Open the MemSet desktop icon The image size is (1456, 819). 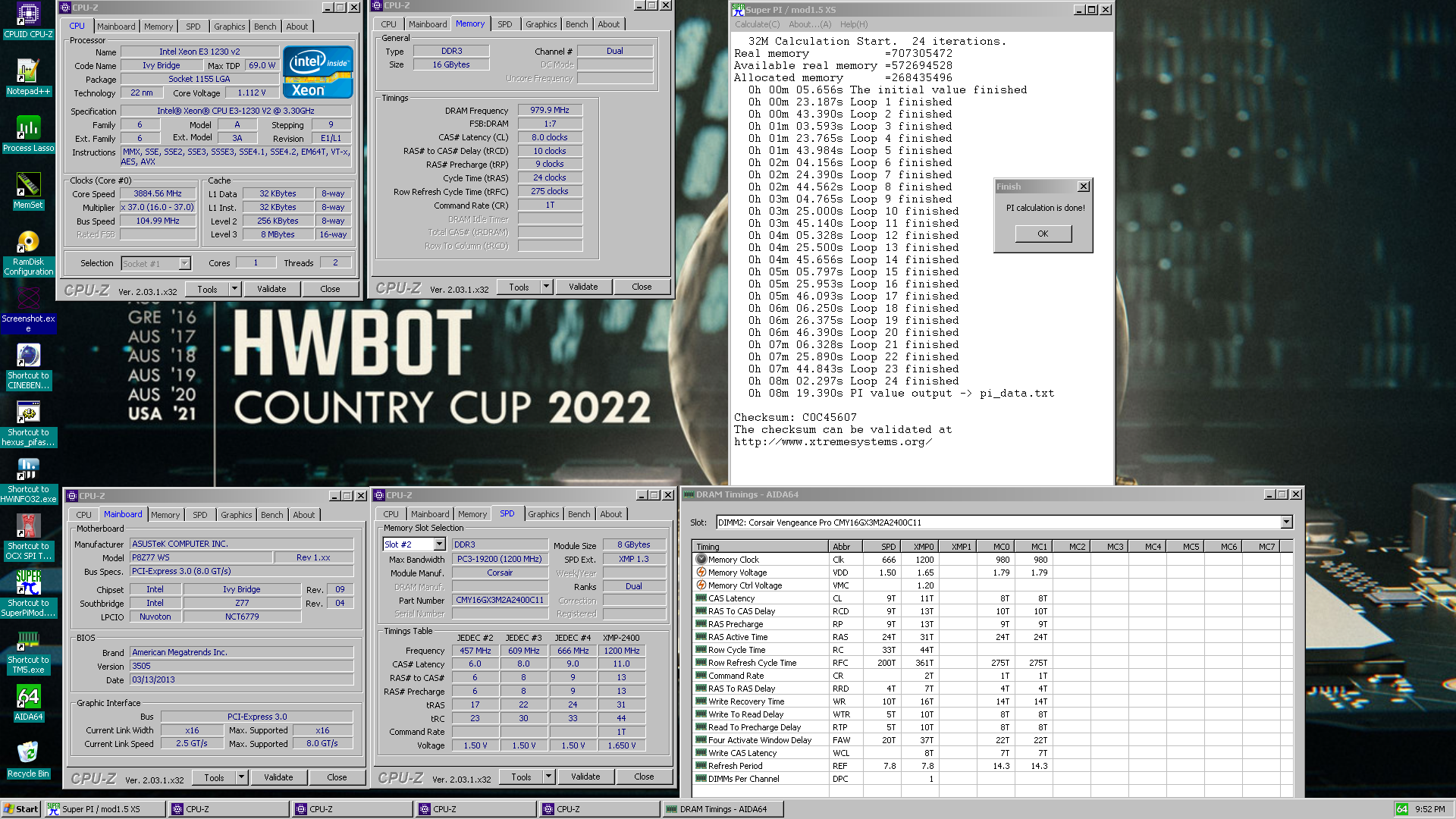coord(28,190)
